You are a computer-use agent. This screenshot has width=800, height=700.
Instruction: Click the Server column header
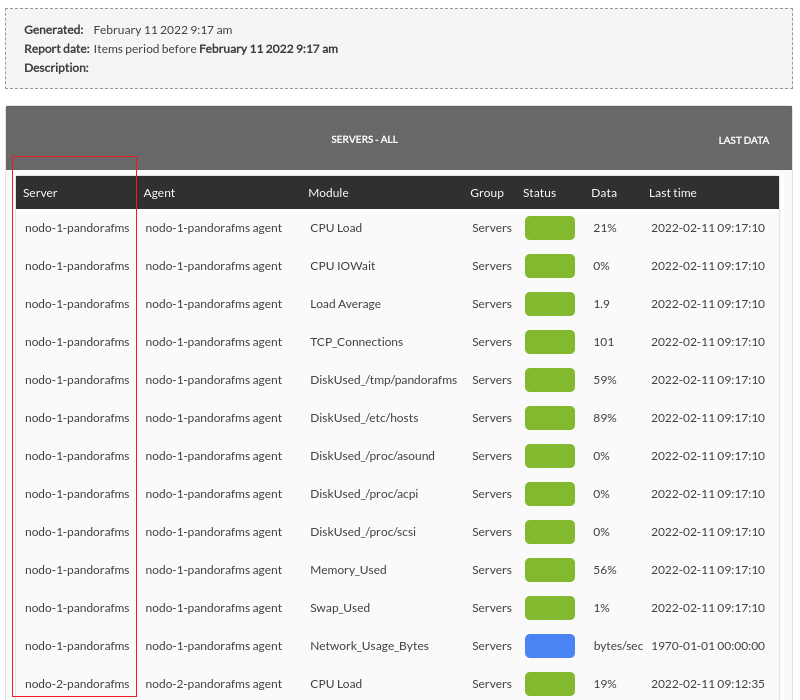click(x=40, y=193)
